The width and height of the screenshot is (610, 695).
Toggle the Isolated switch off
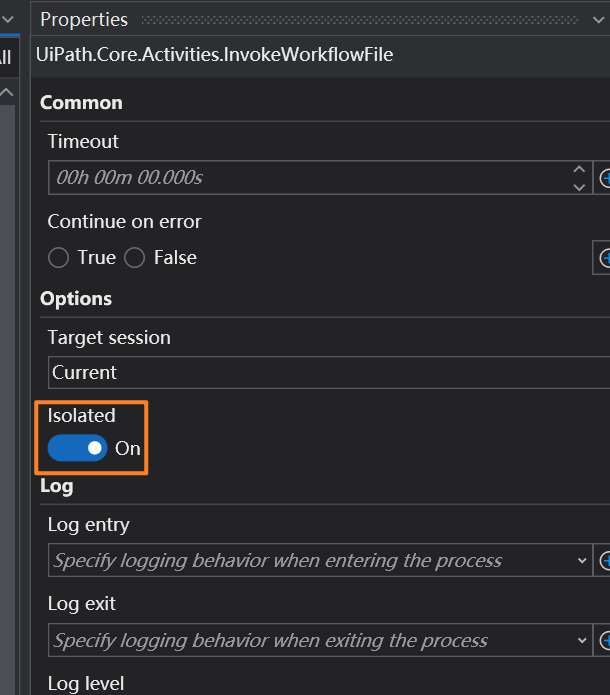pos(78,448)
